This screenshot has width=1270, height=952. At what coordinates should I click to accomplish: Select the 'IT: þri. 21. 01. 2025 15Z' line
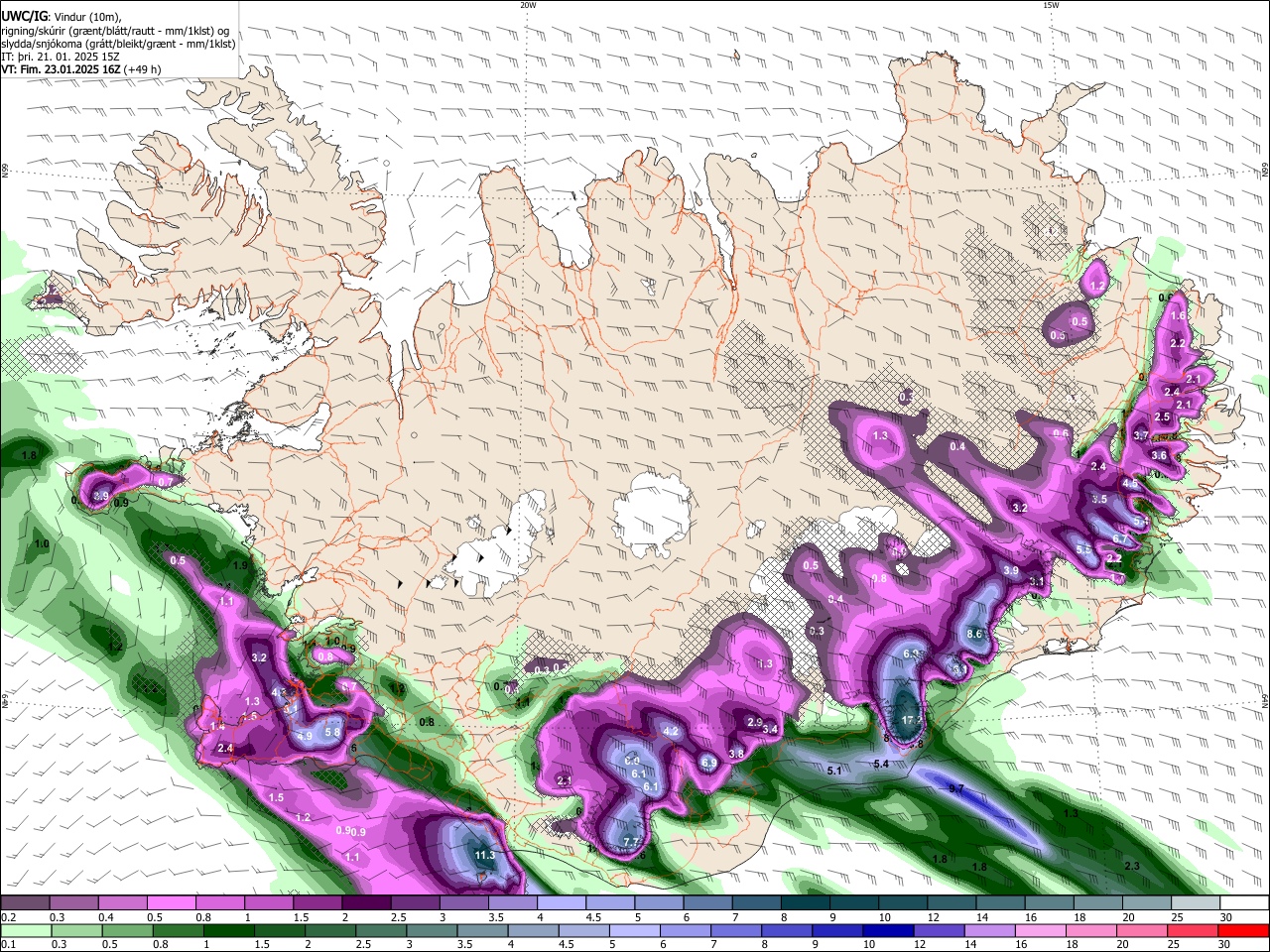click(62, 57)
